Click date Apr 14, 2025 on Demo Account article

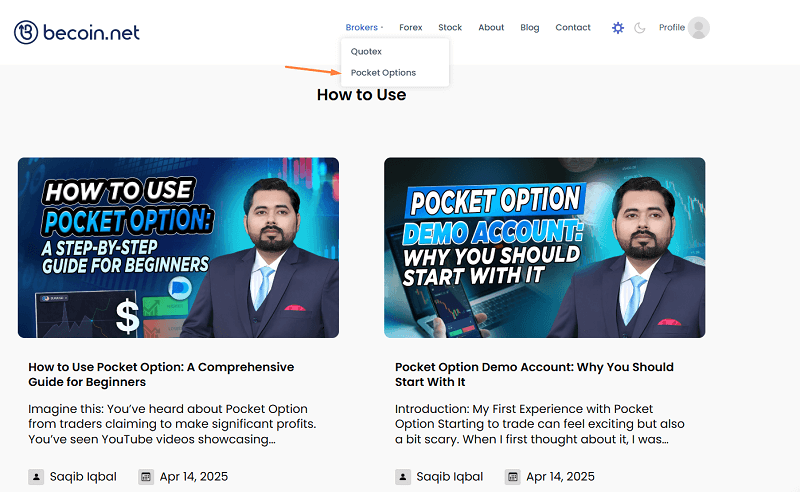click(560, 477)
